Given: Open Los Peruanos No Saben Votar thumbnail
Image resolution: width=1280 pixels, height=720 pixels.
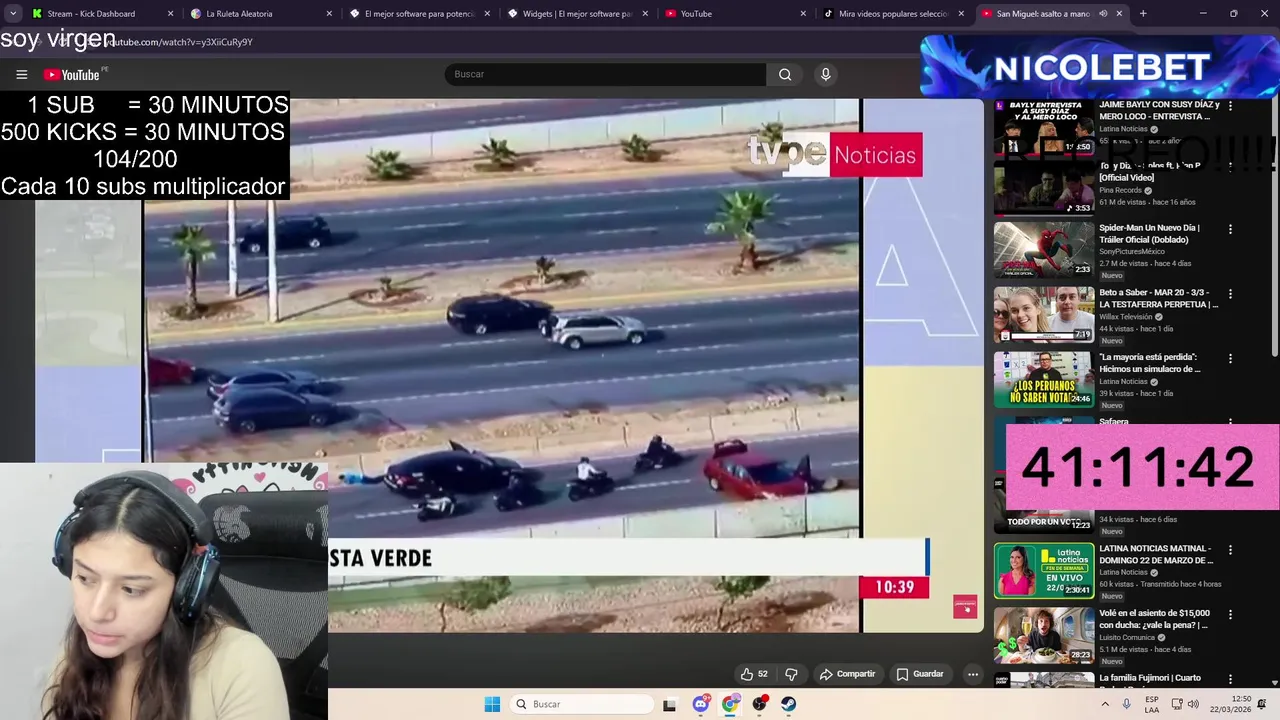Looking at the screenshot, I should coord(1044,379).
